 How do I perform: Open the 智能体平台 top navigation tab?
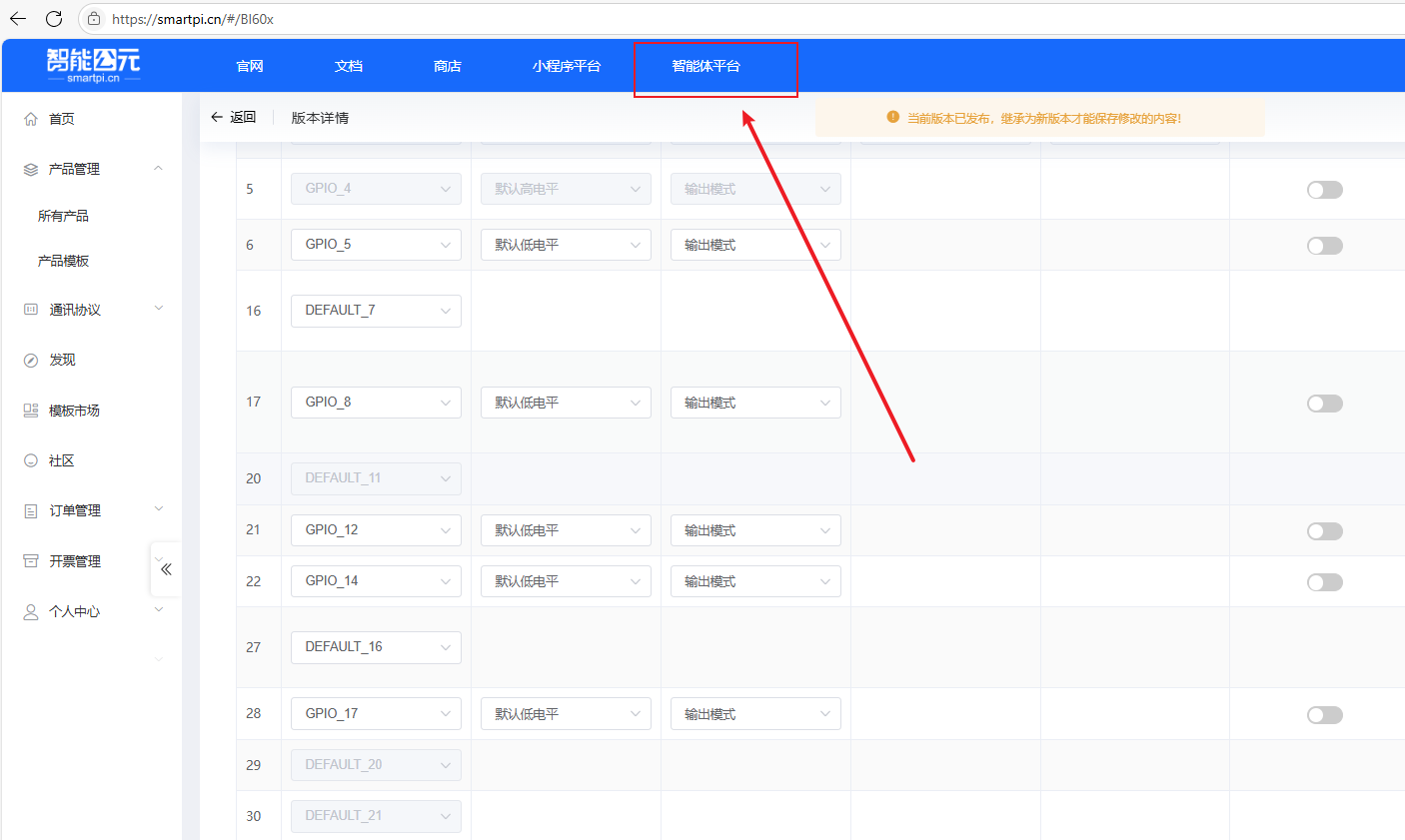click(705, 66)
